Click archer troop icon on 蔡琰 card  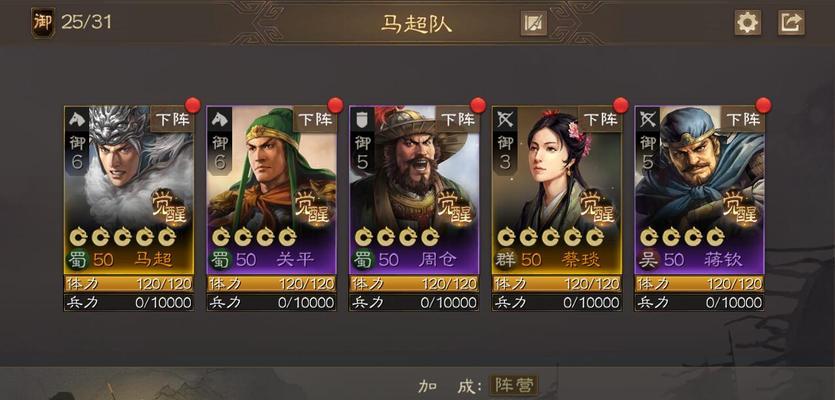coord(504,119)
